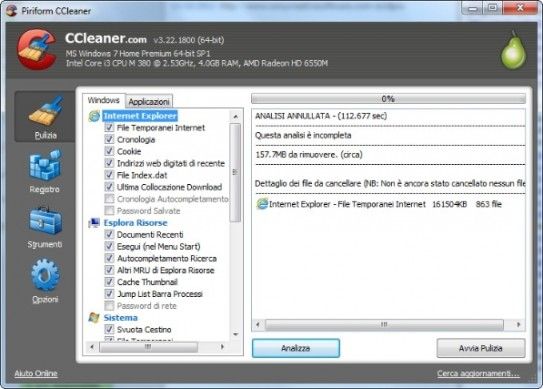Open the Registro registry section
The image size is (543, 389).
pos(45,171)
